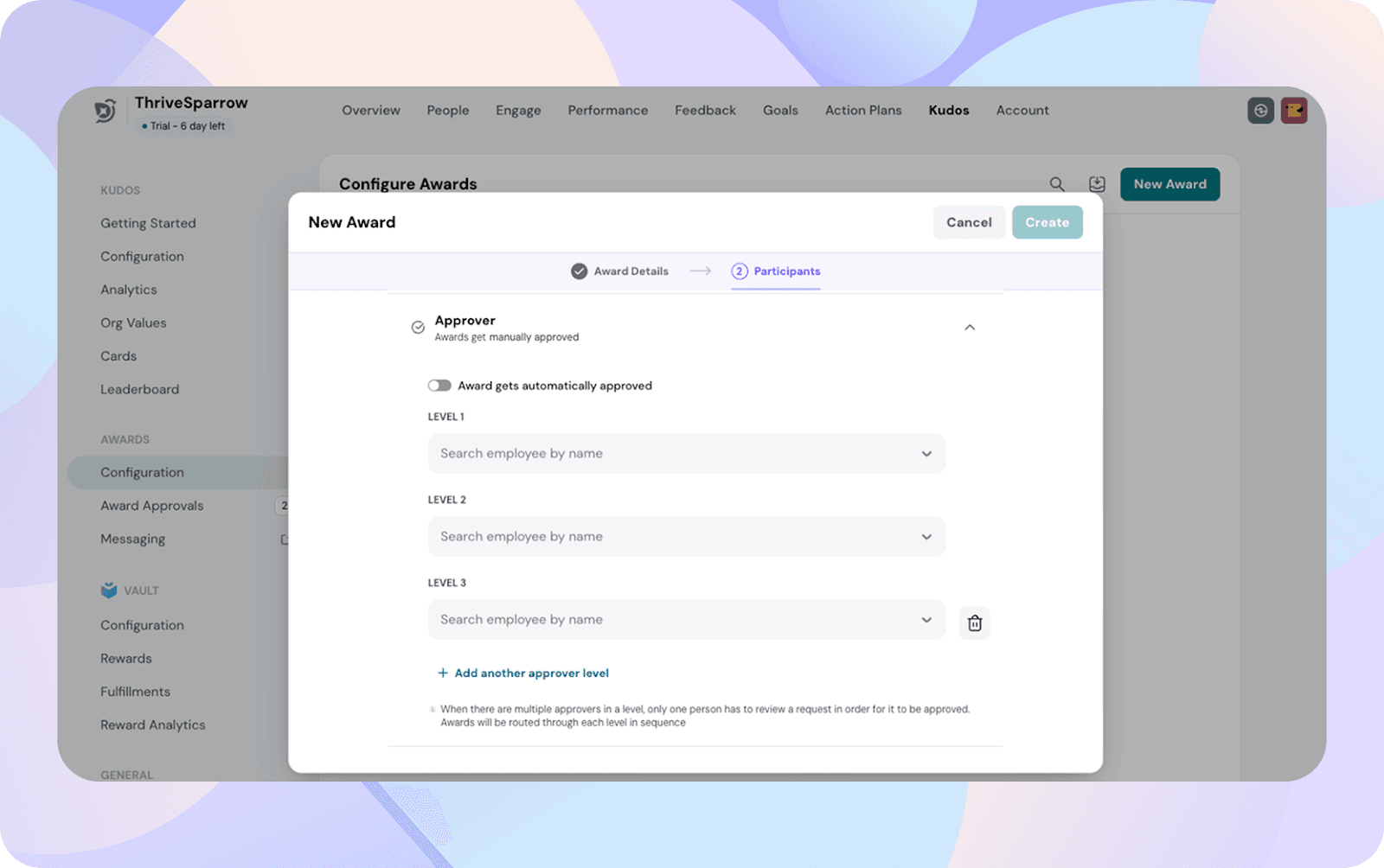The height and width of the screenshot is (868, 1384).
Task: Click the Vault box icon in sidebar
Action: pos(109,590)
